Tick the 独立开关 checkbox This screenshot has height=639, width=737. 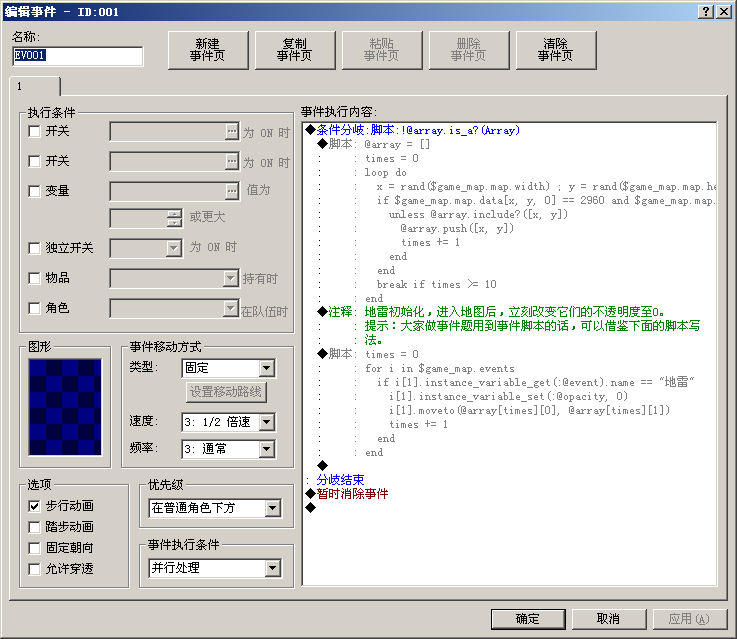[34, 248]
